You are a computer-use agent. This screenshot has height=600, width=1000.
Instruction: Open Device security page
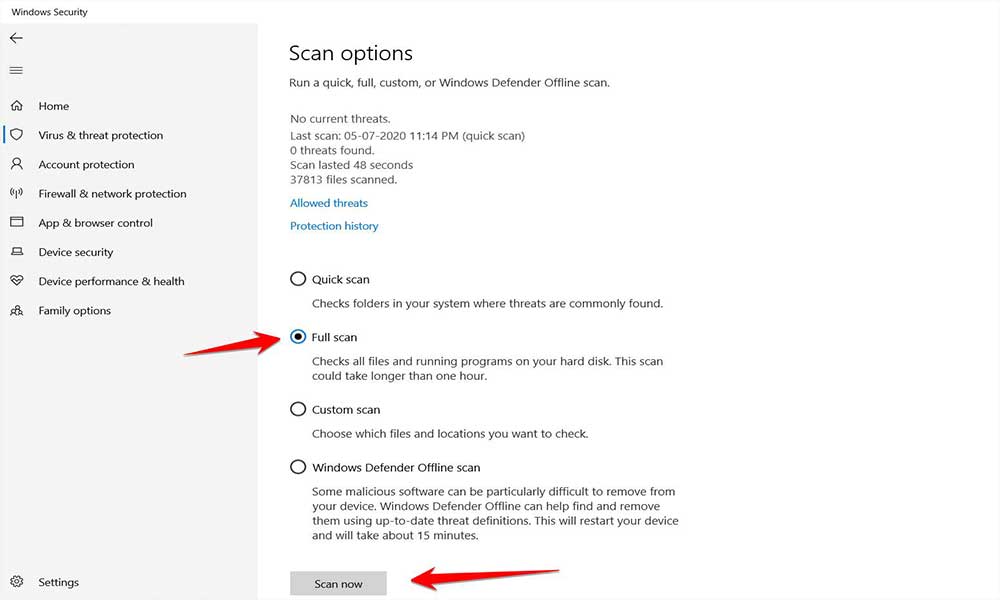(x=76, y=252)
